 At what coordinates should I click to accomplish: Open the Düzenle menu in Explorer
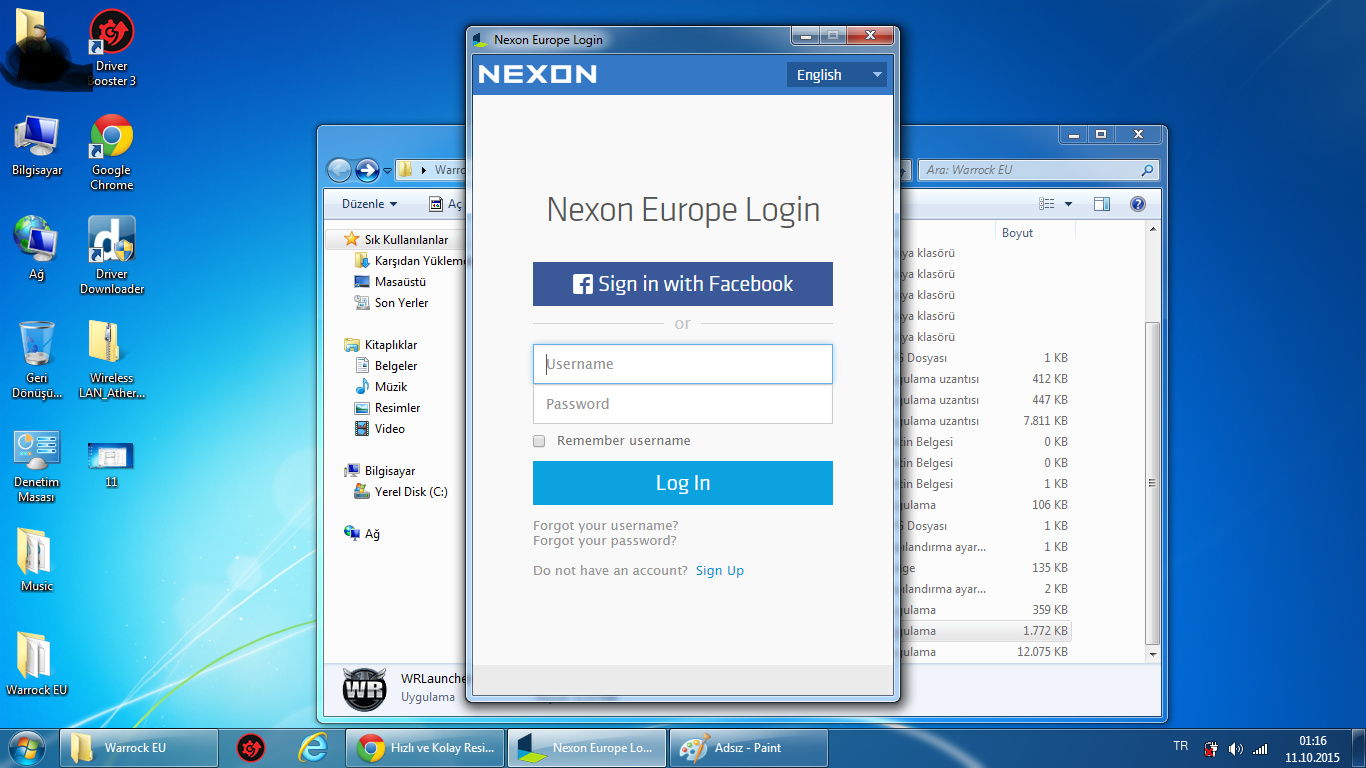(369, 204)
